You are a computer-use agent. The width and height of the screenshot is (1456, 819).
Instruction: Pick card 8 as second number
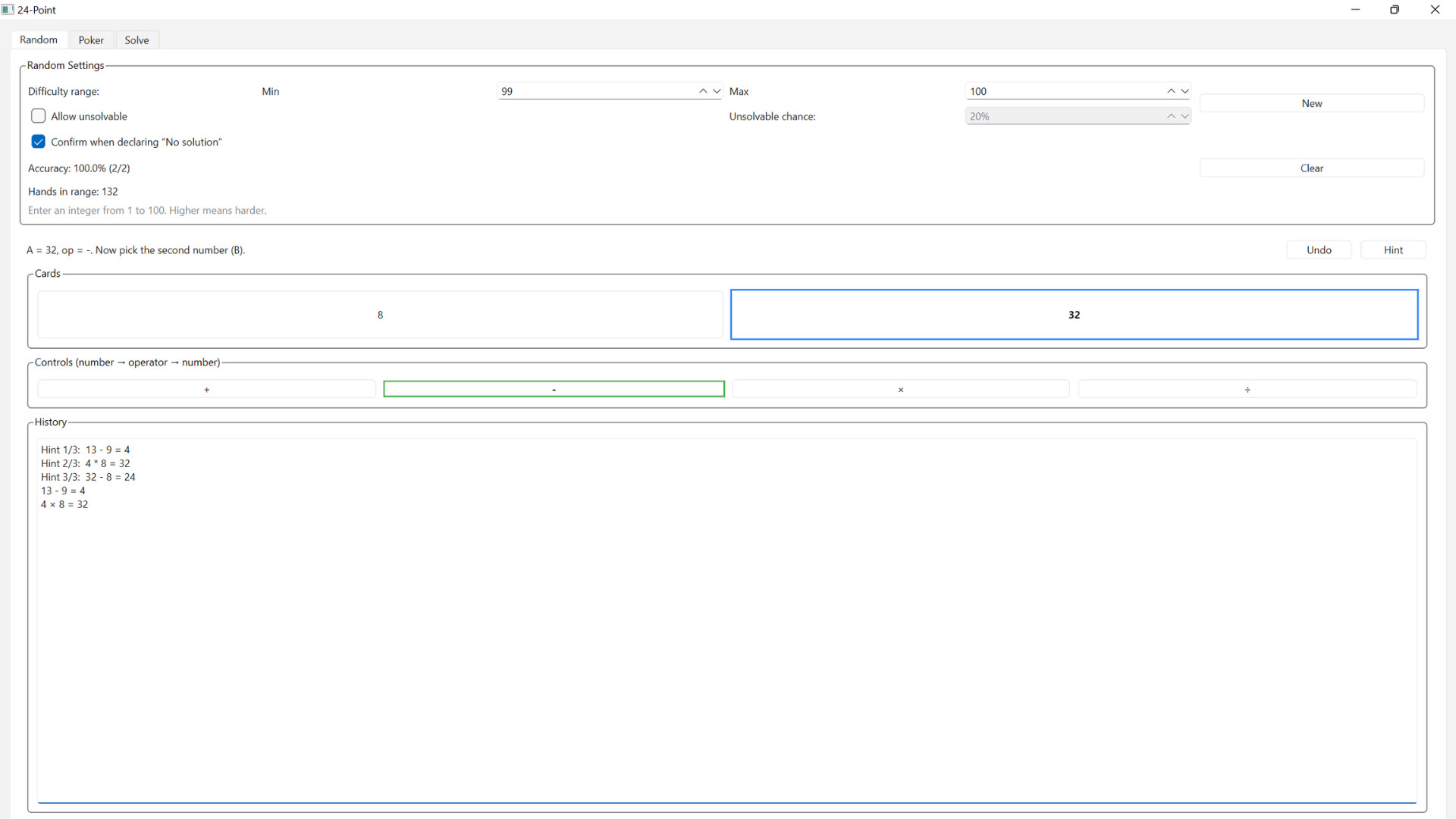(x=380, y=315)
